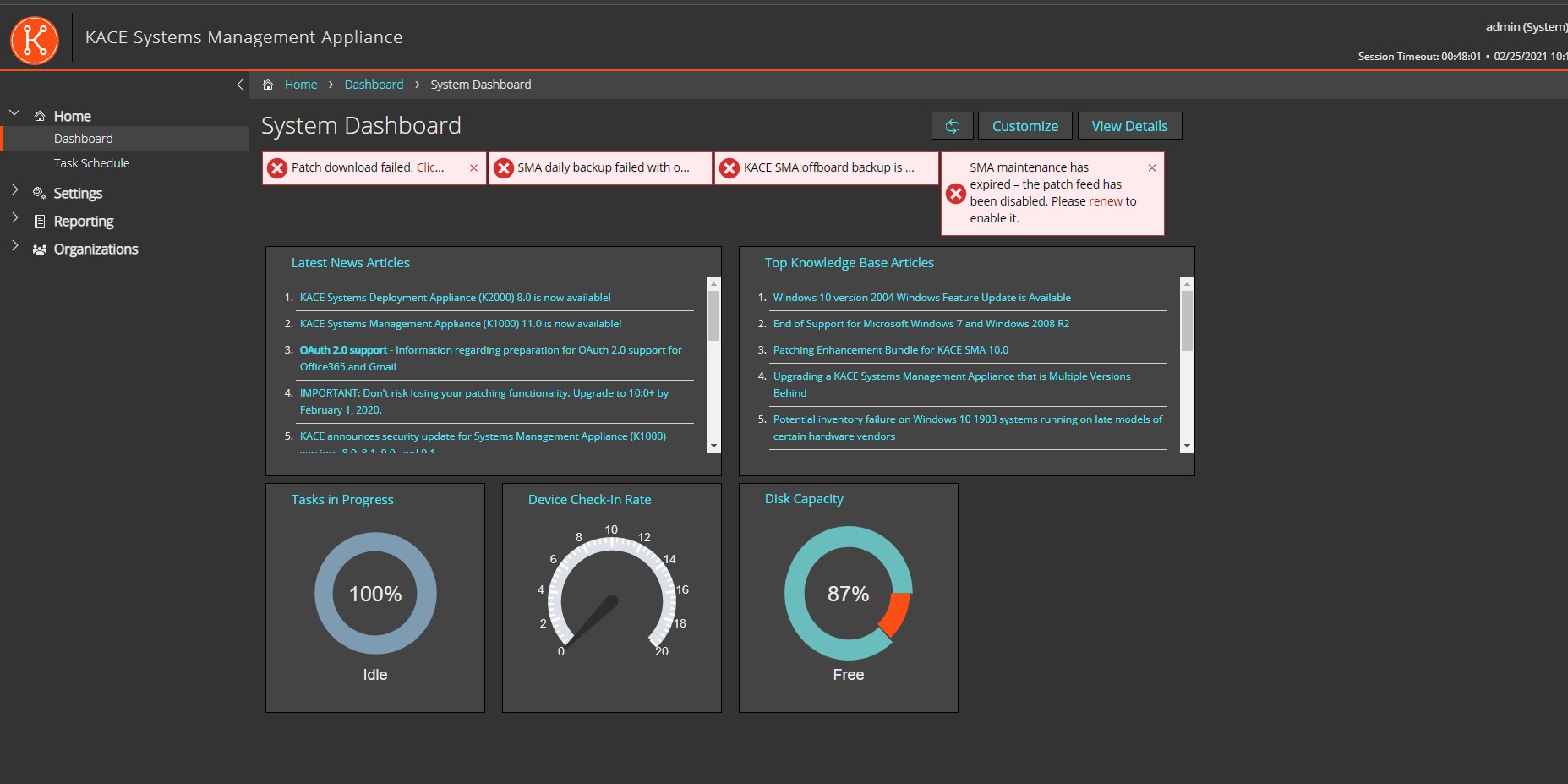Click the SMA daily backup failed alert text

tap(604, 167)
